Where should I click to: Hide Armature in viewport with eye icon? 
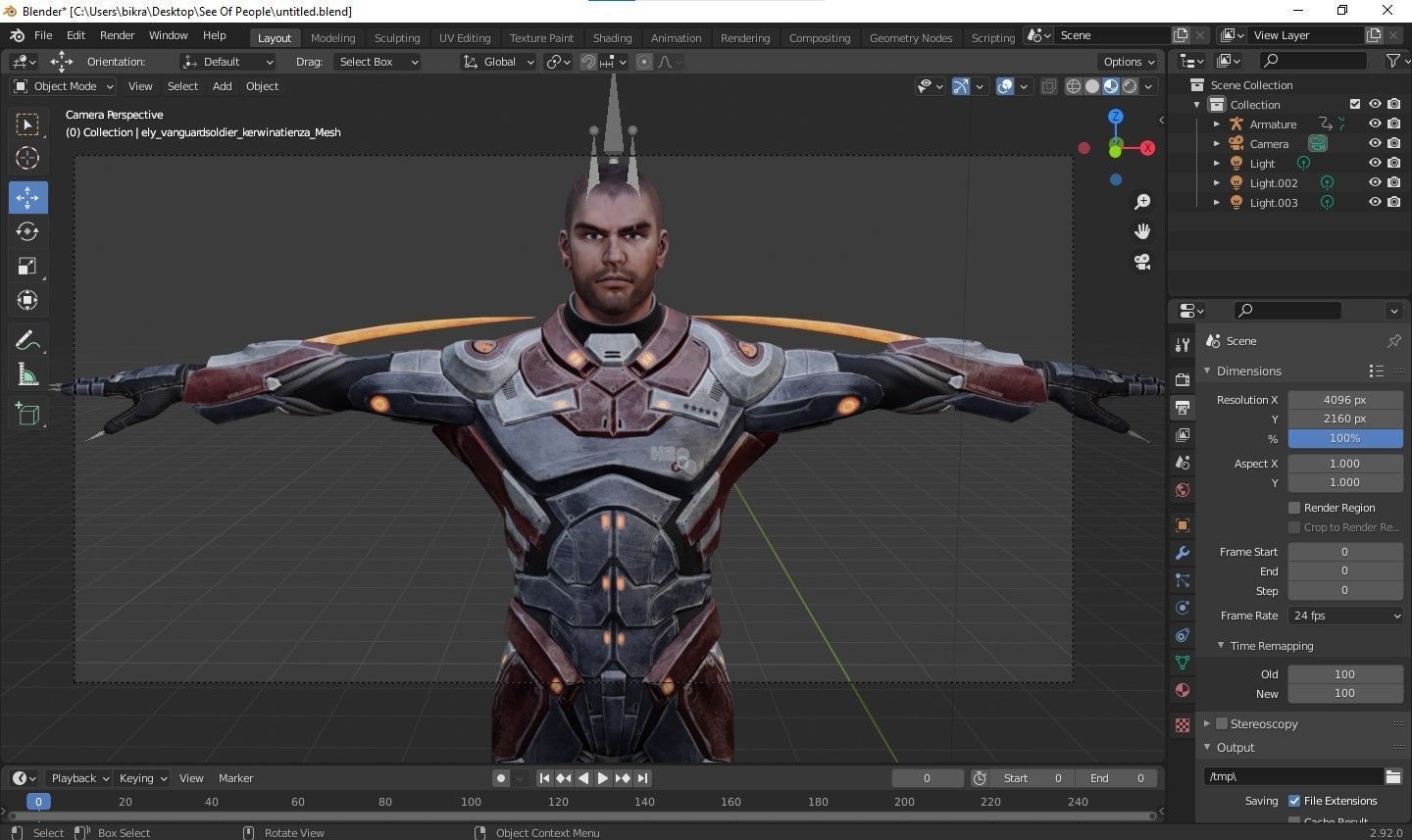(x=1375, y=124)
